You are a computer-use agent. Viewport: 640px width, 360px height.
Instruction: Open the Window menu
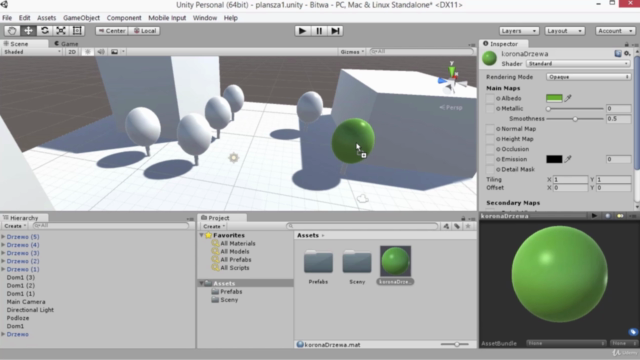(204, 18)
